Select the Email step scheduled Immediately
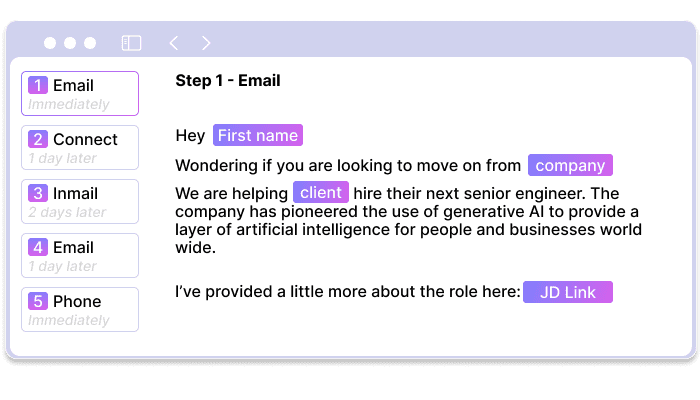 80,94
